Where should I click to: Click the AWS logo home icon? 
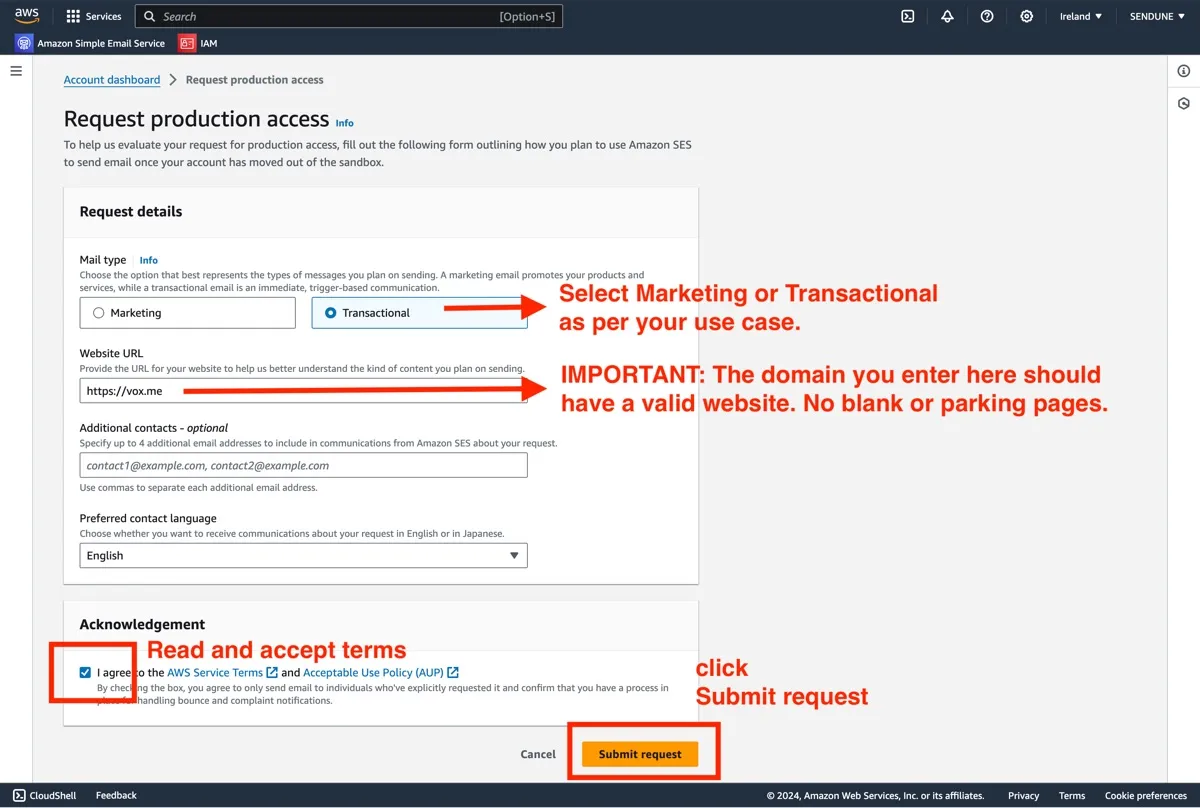point(27,16)
